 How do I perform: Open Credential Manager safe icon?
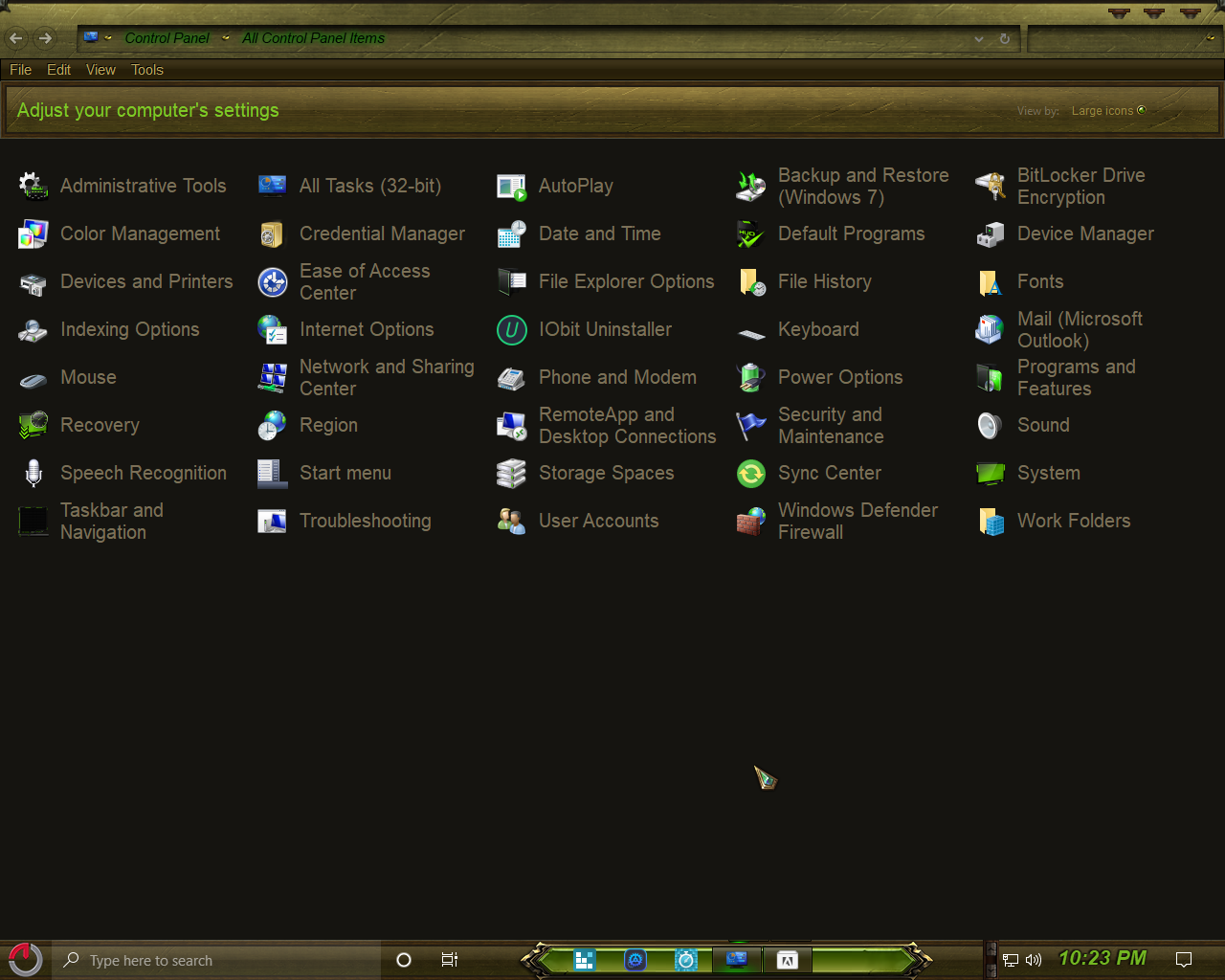(x=273, y=234)
